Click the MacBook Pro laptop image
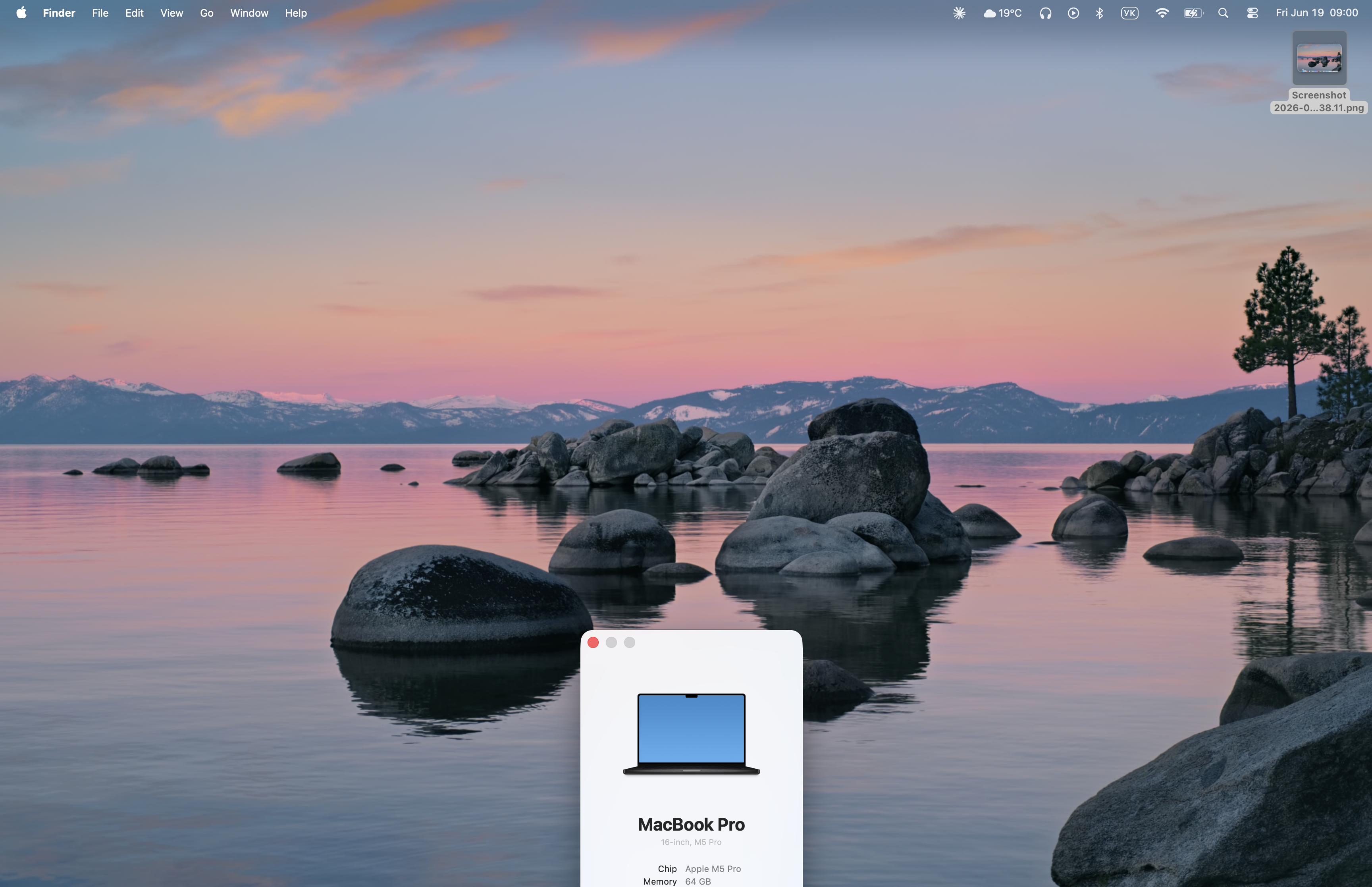Viewport: 1372px width, 887px height. tap(692, 734)
